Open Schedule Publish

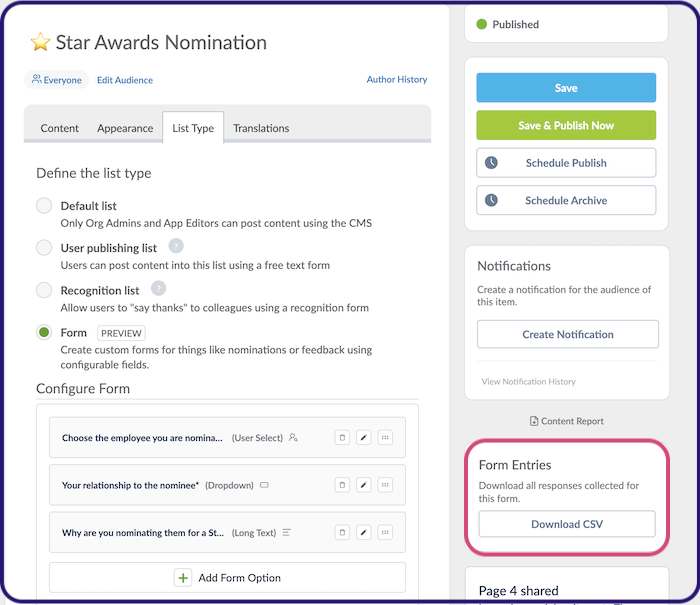click(x=566, y=163)
